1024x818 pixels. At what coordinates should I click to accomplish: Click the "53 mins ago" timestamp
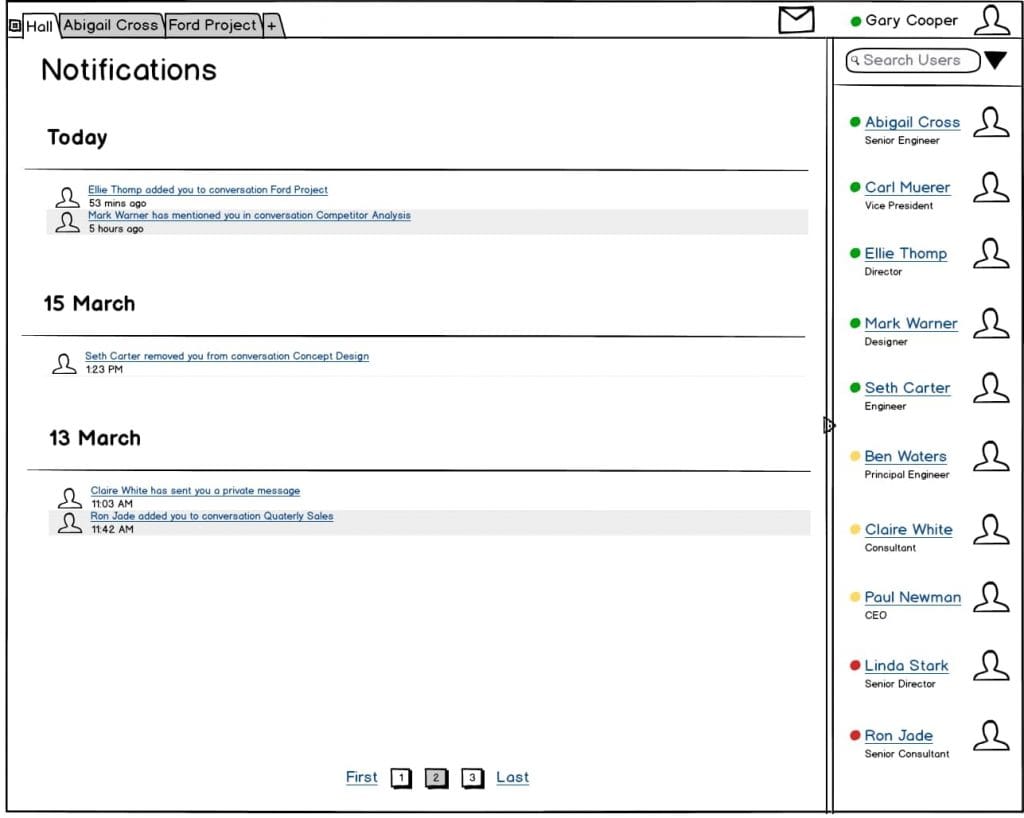click(x=118, y=203)
